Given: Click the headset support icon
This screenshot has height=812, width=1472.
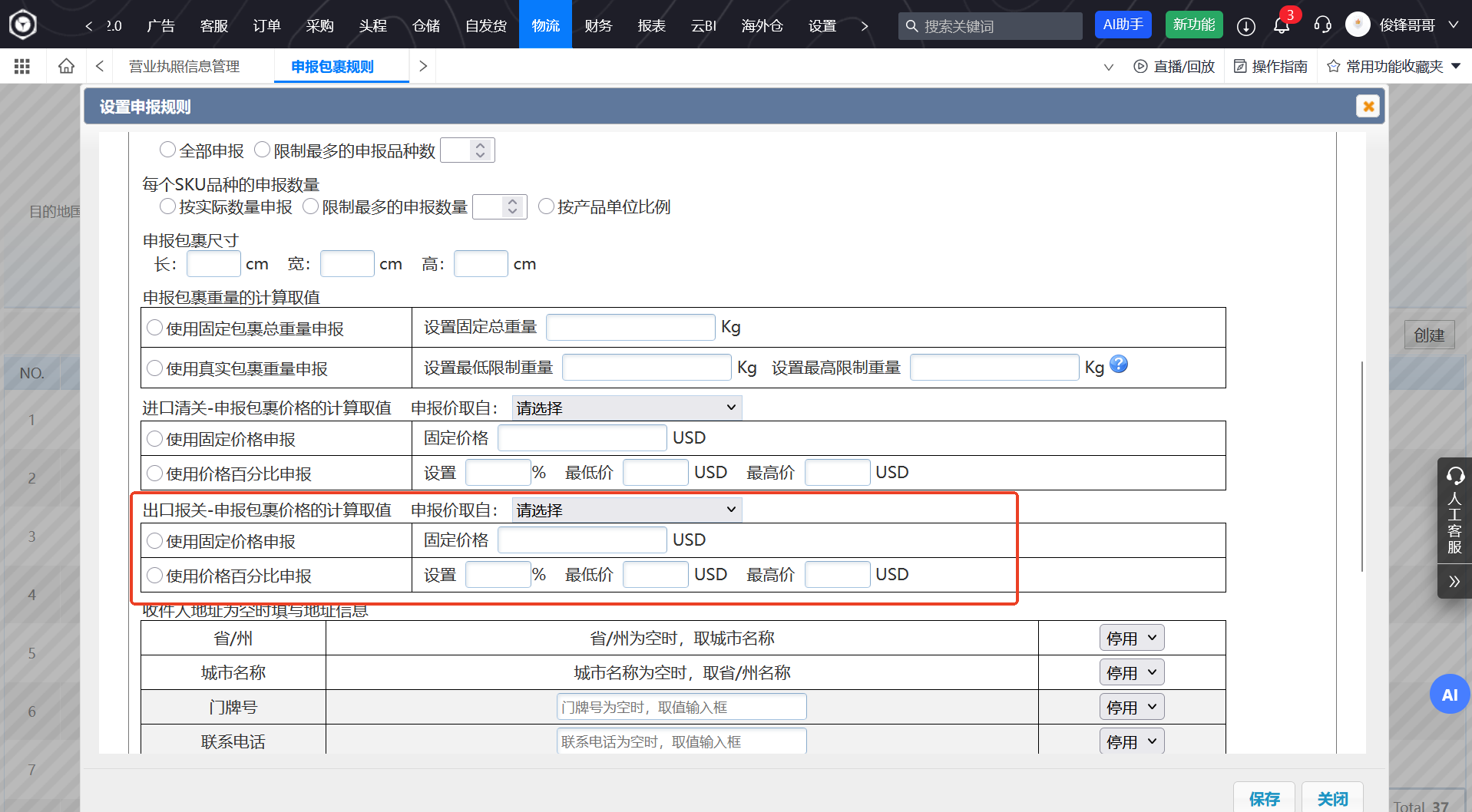Looking at the screenshot, I should point(1321,25).
